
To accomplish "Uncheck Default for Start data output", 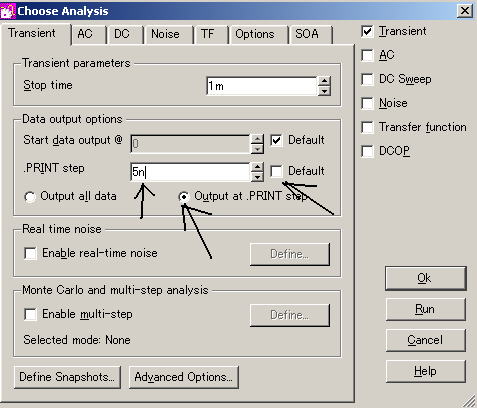I will coord(276,140).
